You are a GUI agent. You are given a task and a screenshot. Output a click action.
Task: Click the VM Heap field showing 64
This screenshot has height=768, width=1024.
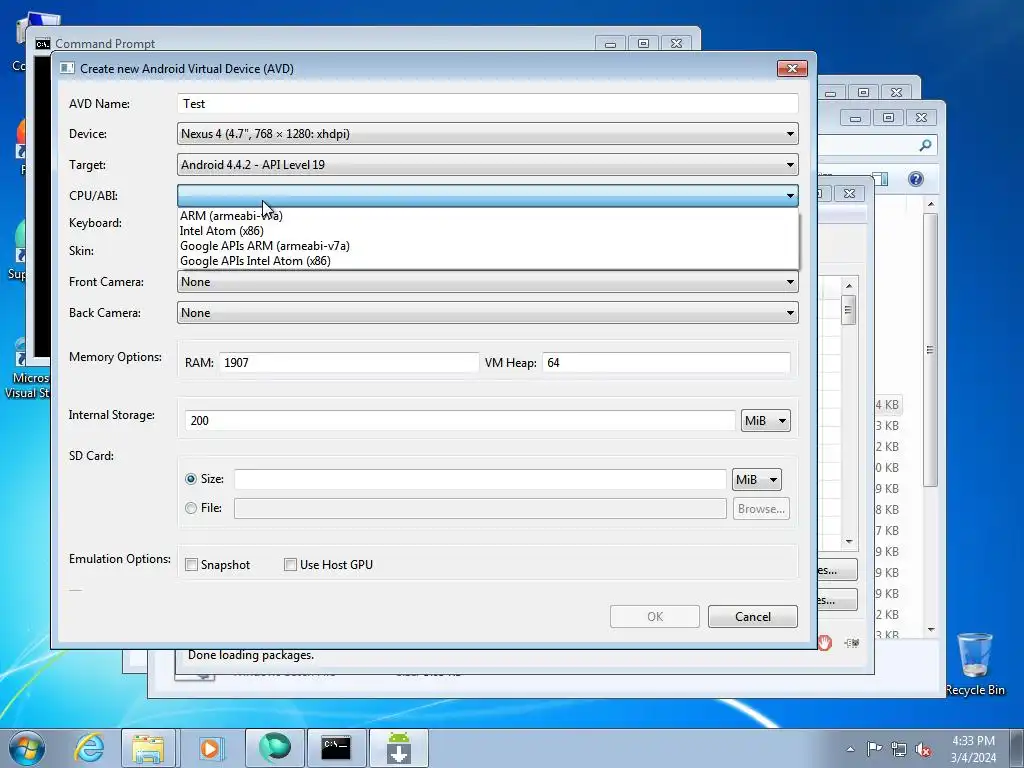(x=666, y=362)
